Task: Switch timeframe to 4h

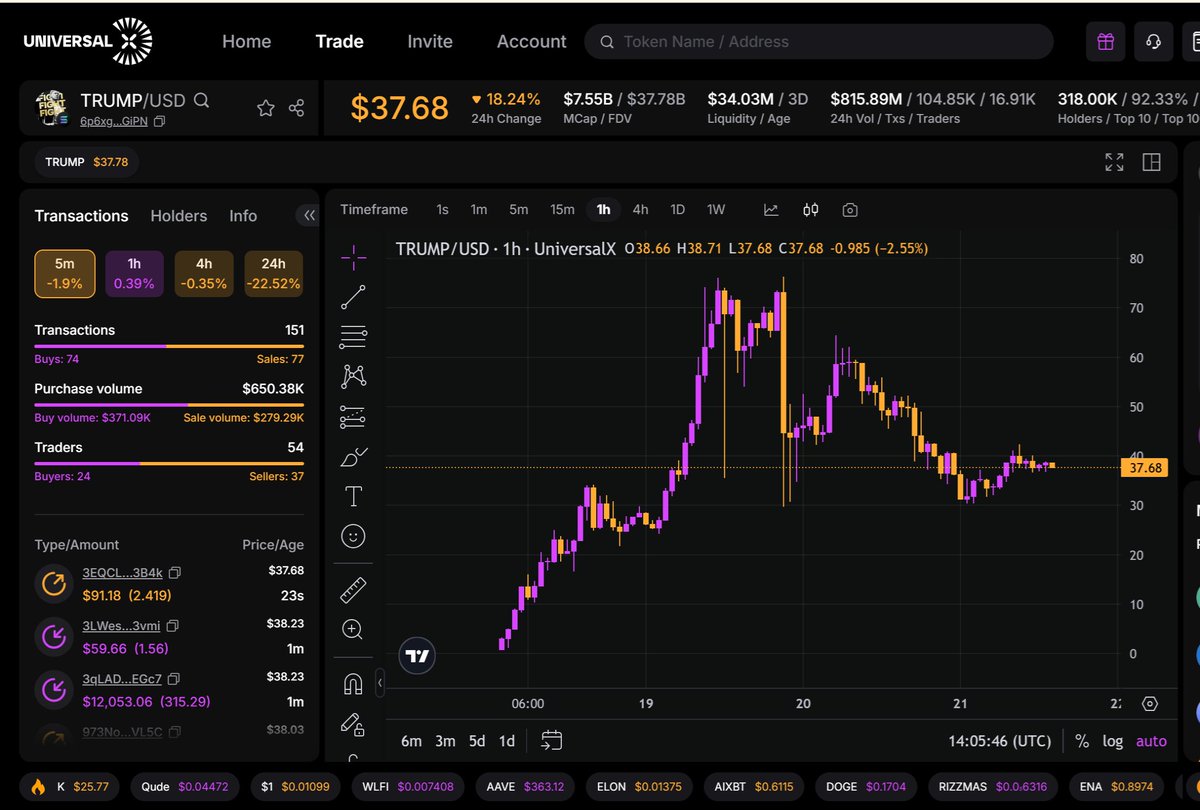Action: coord(640,210)
